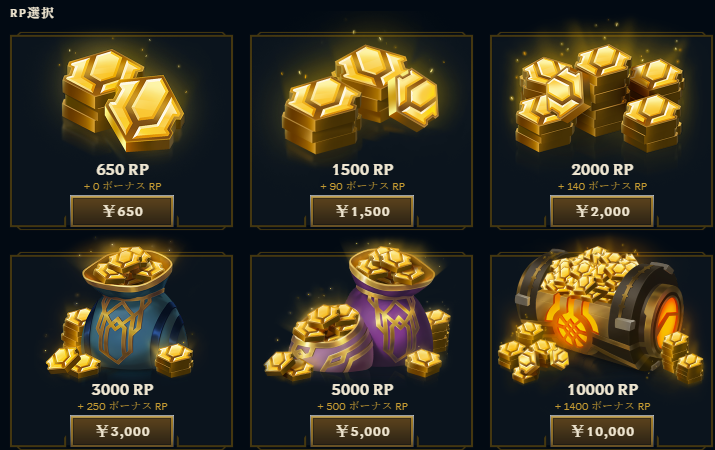This screenshot has height=450, width=715.
Task: Click the 650 RP title text
Action: 123,170
